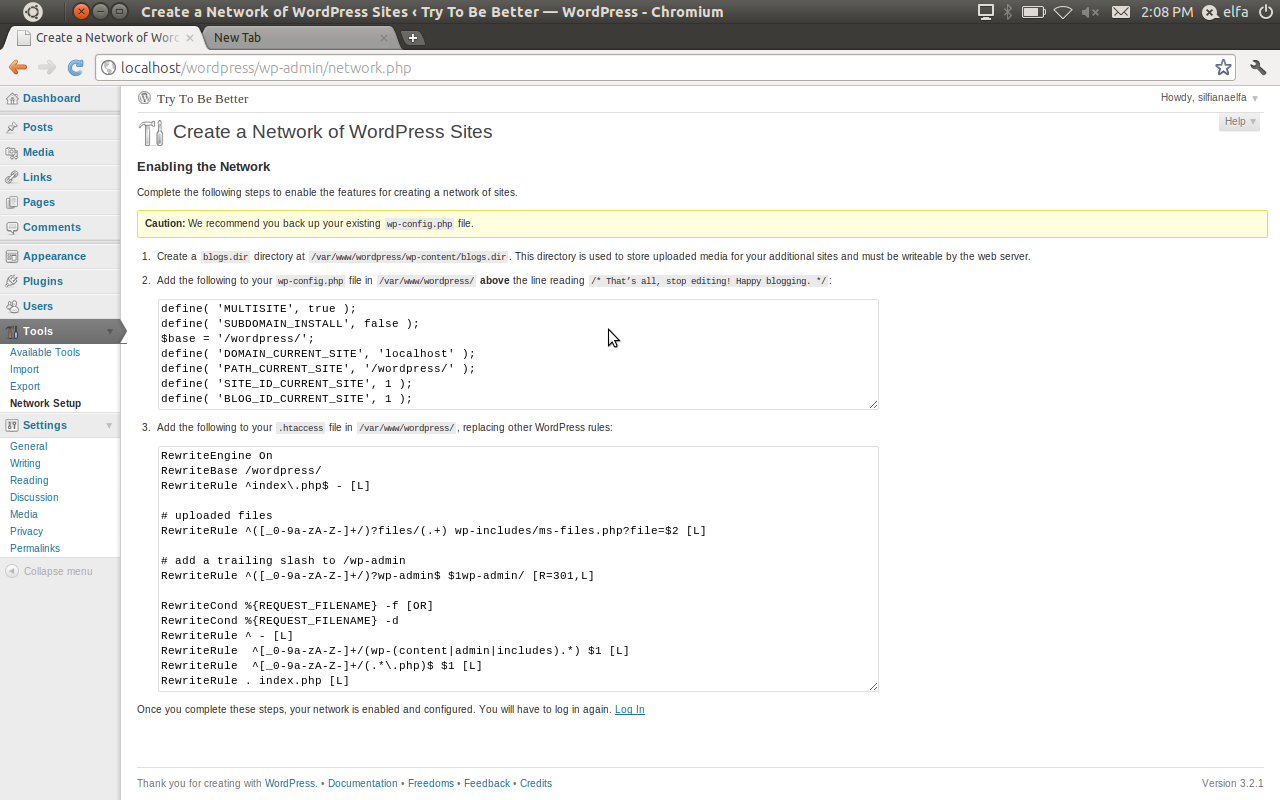1280x800 pixels.
Task: Click the Media sidebar icon
Action: (x=12, y=153)
